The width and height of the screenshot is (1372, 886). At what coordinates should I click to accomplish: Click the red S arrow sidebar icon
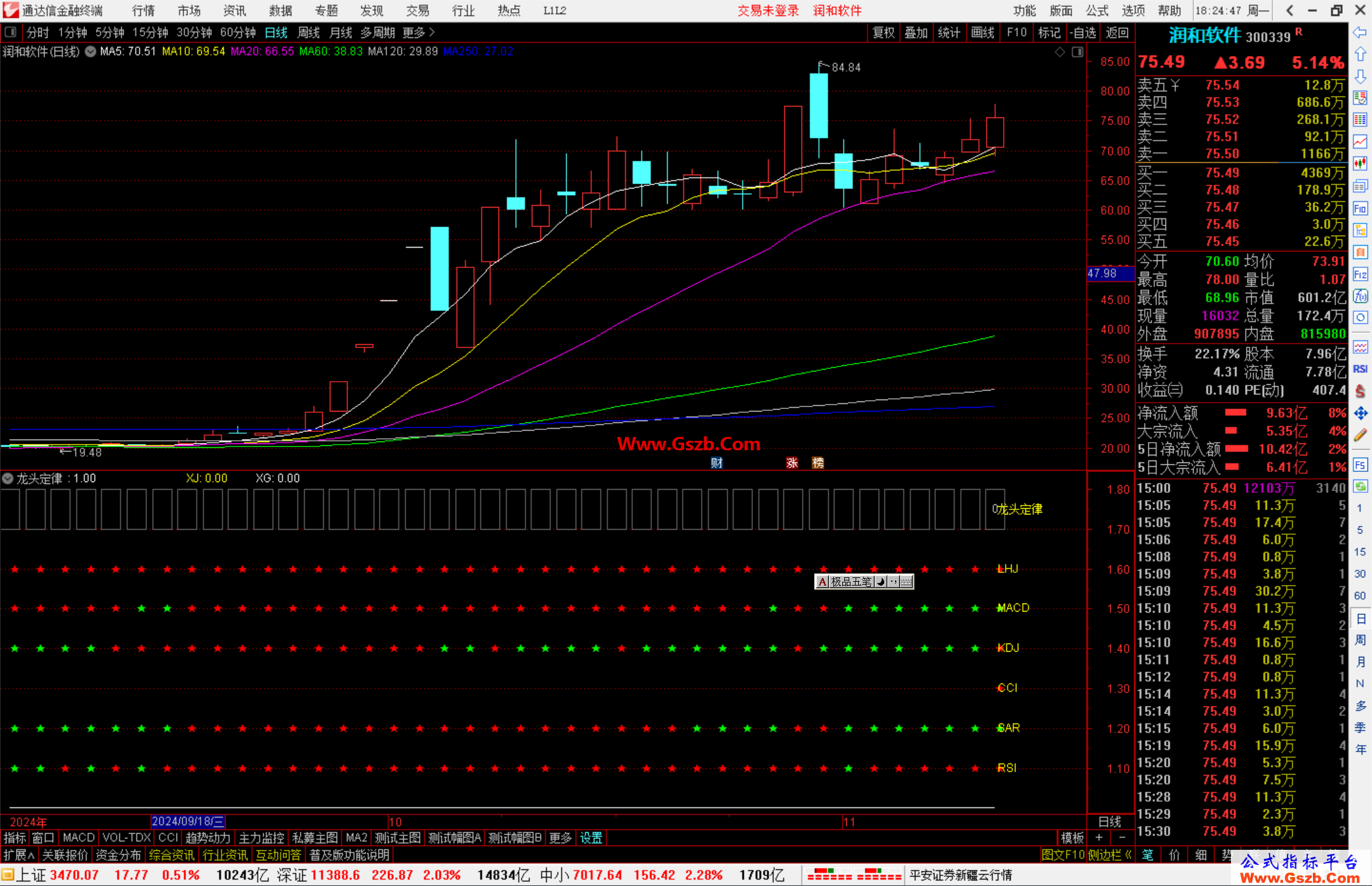tap(1360, 391)
